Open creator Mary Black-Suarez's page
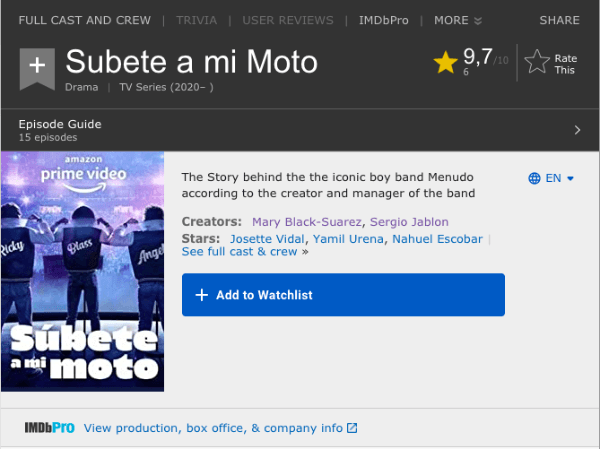Screen dimensions: 600x449 pos(307,221)
